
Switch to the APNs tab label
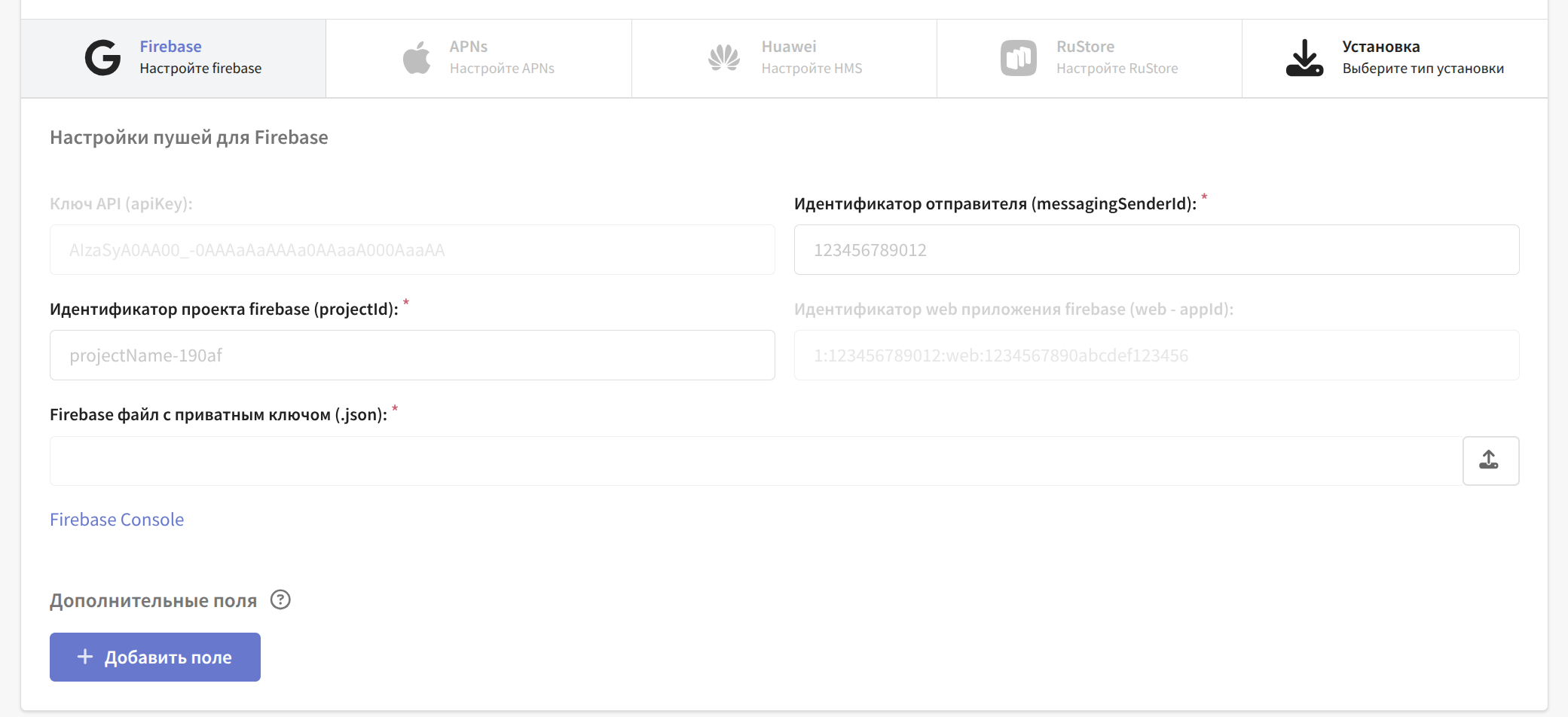(468, 47)
